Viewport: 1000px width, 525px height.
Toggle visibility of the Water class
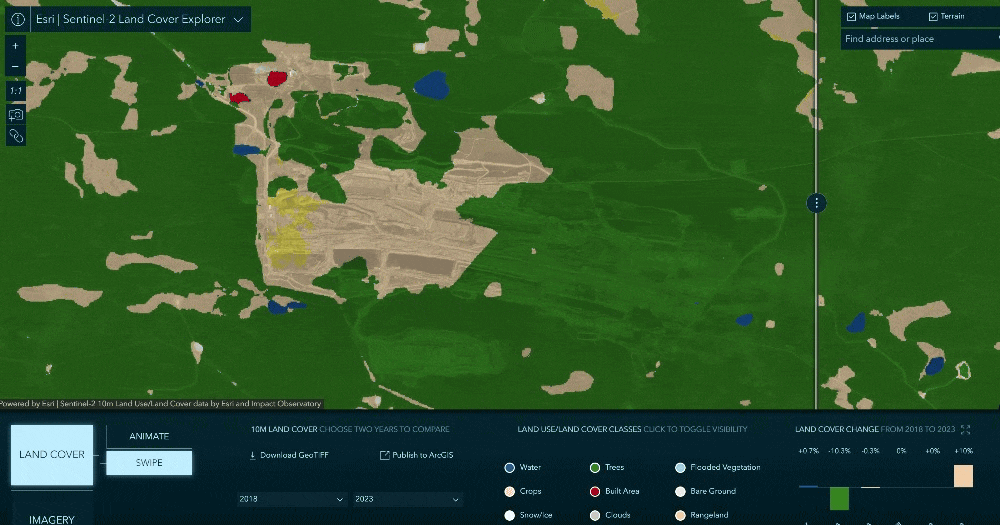(x=510, y=467)
